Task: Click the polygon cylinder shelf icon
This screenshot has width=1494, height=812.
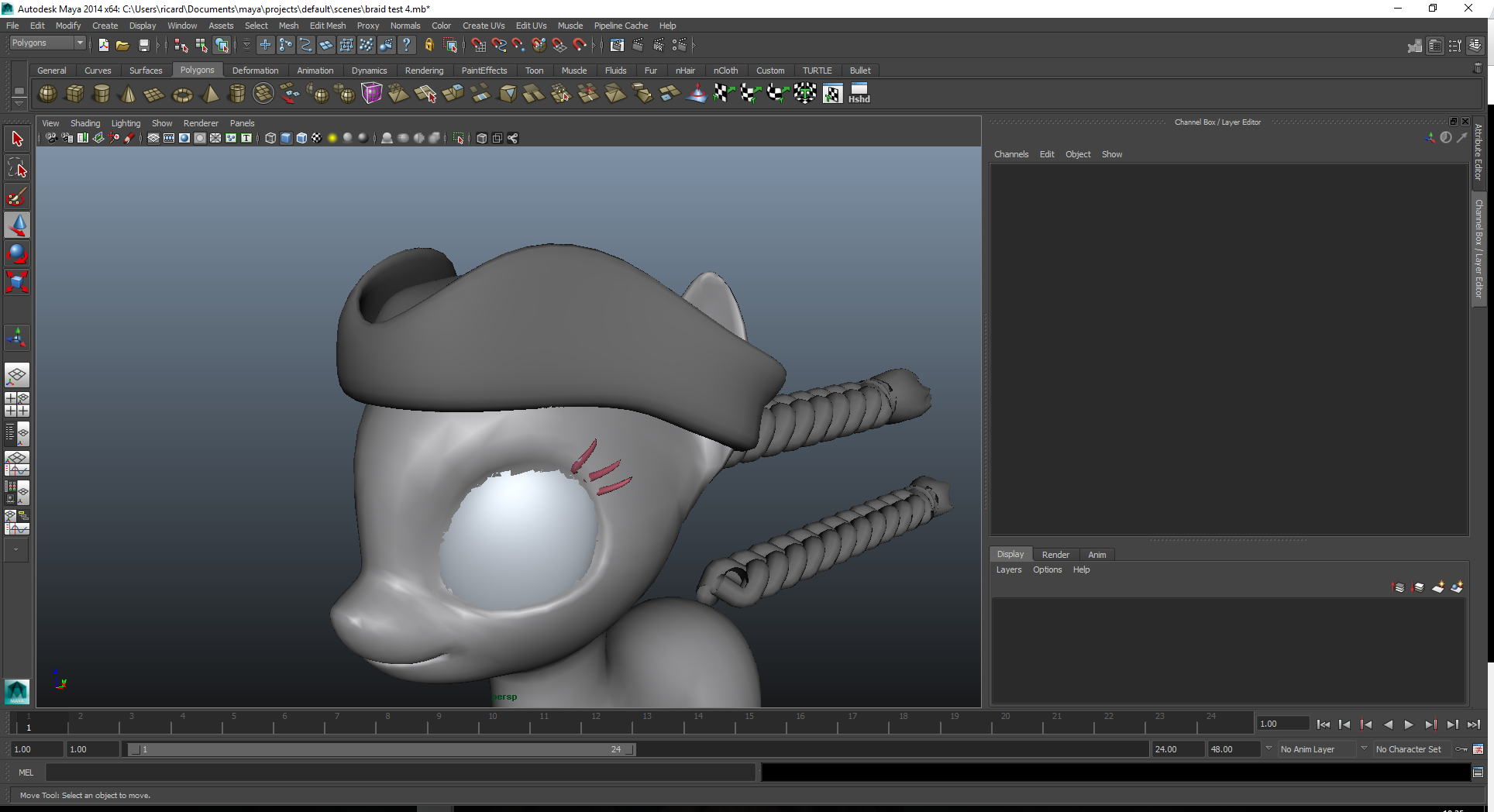Action: pos(101,95)
